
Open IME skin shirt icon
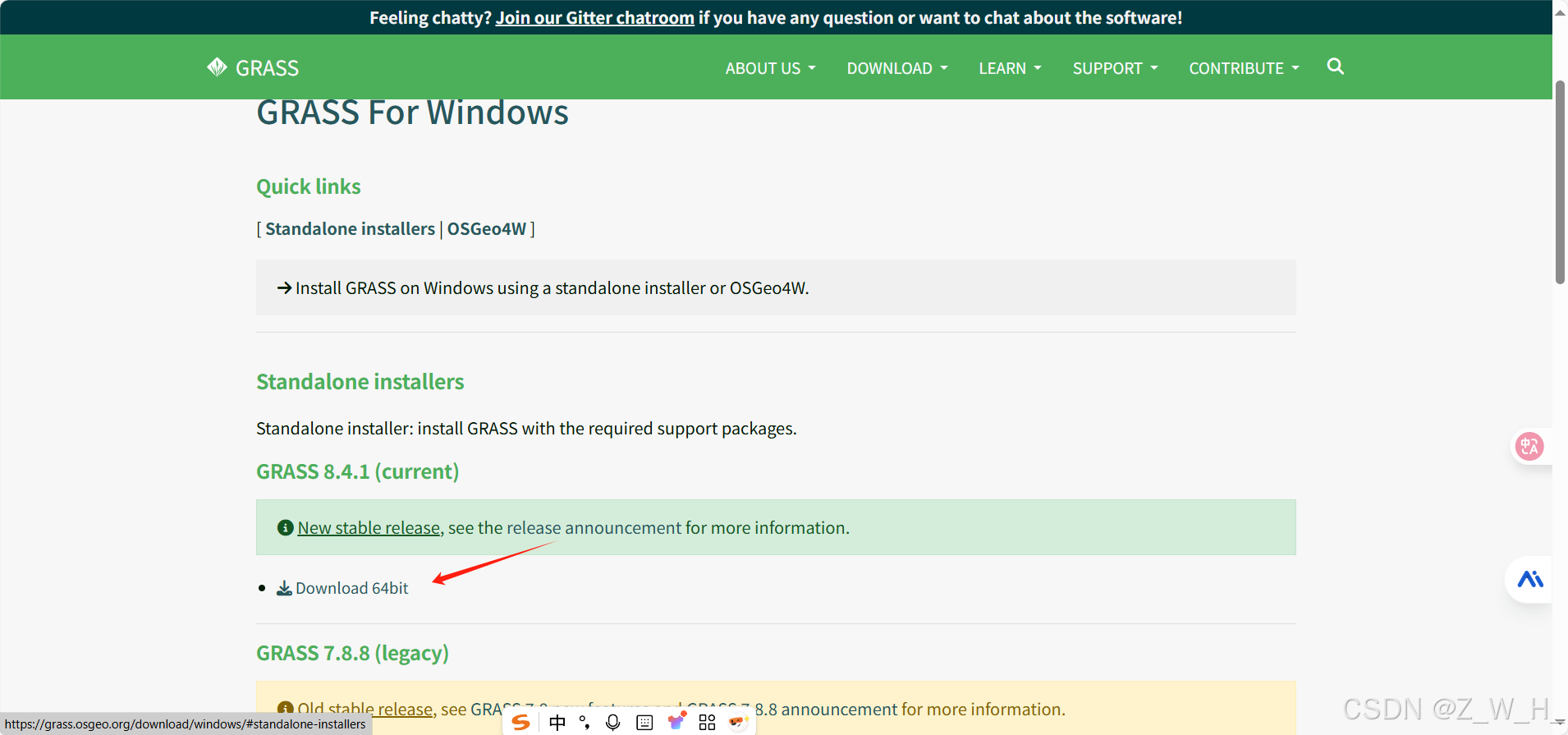676,722
